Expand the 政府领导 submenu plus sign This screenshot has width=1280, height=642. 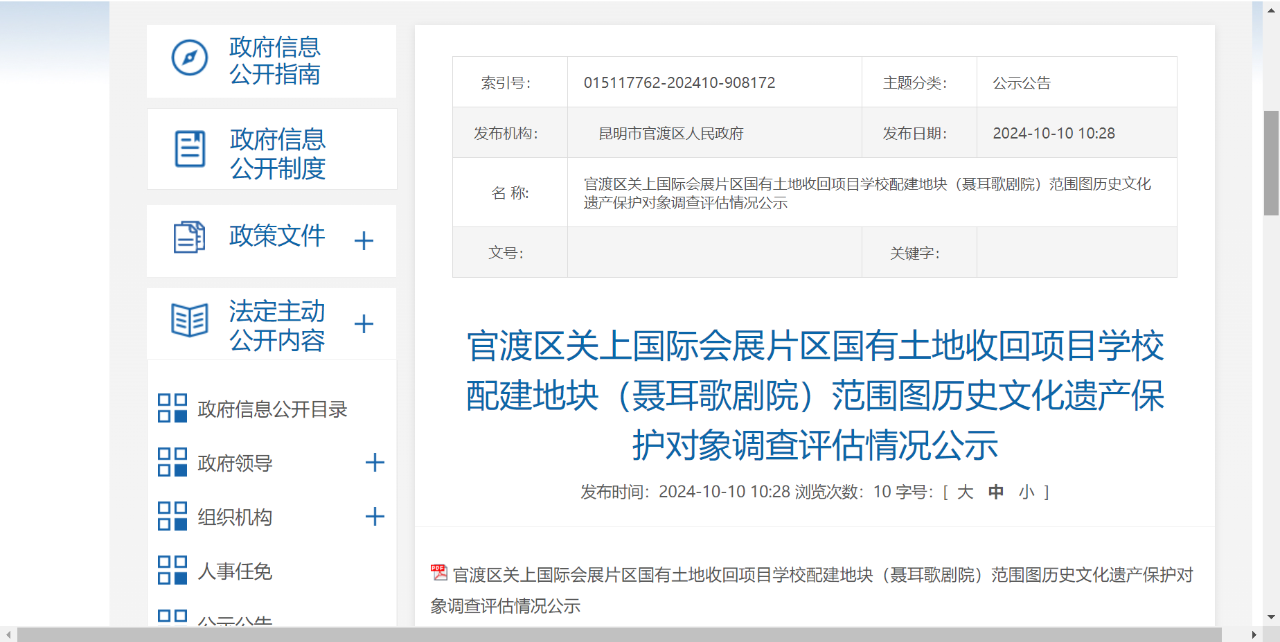coord(375,462)
